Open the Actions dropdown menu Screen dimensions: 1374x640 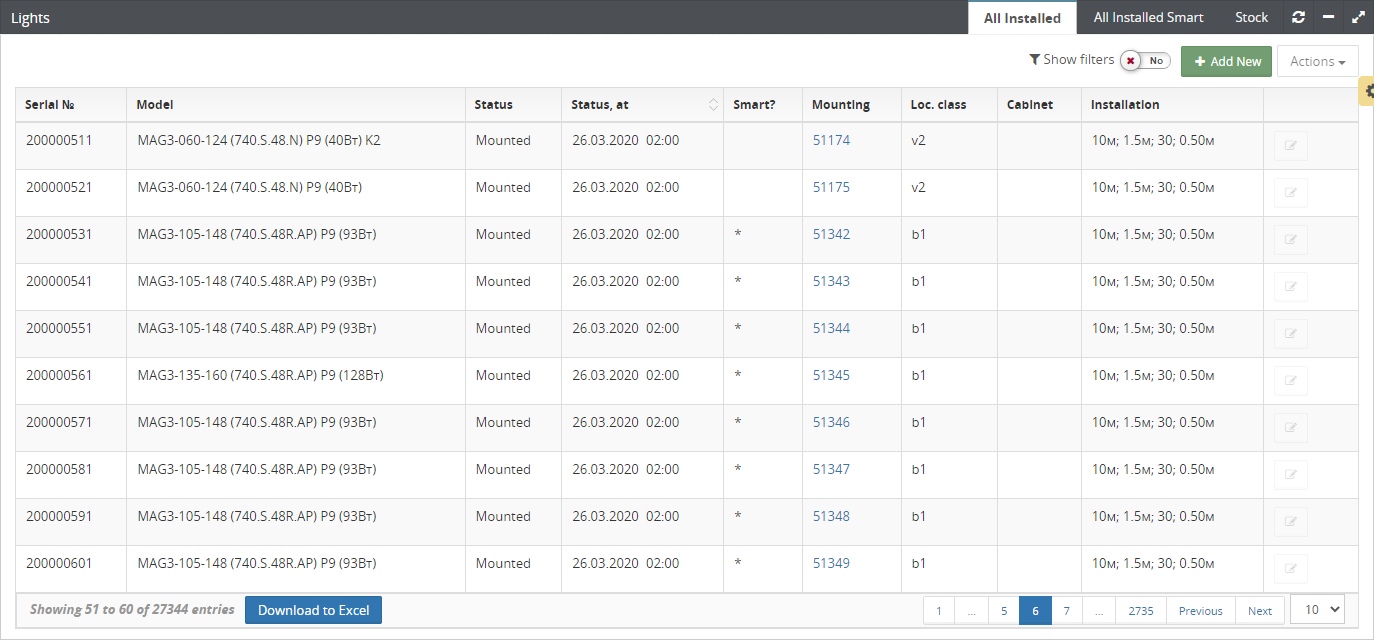click(1317, 61)
